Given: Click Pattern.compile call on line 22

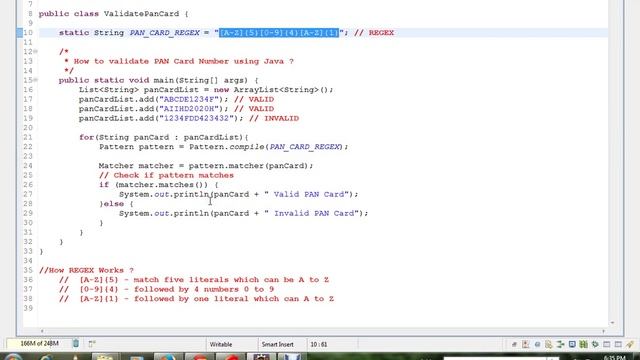Looking at the screenshot, I should click(268, 147).
